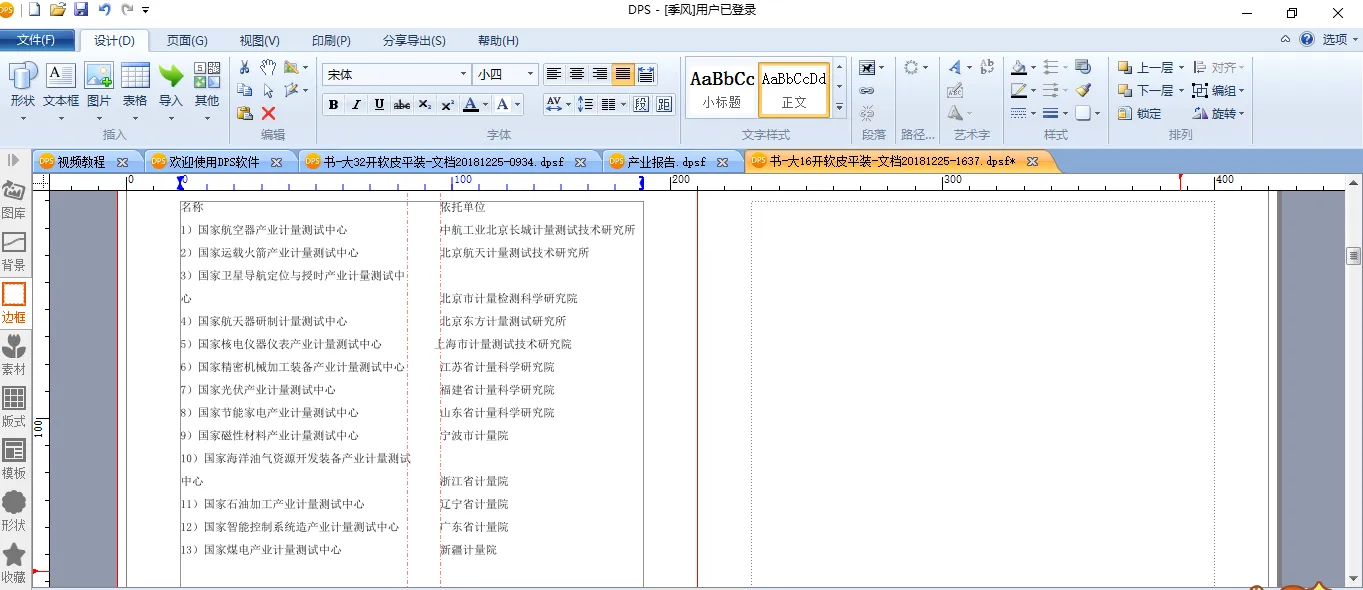
Task: Open the 图库 gallery sidebar panel
Action: [14, 199]
